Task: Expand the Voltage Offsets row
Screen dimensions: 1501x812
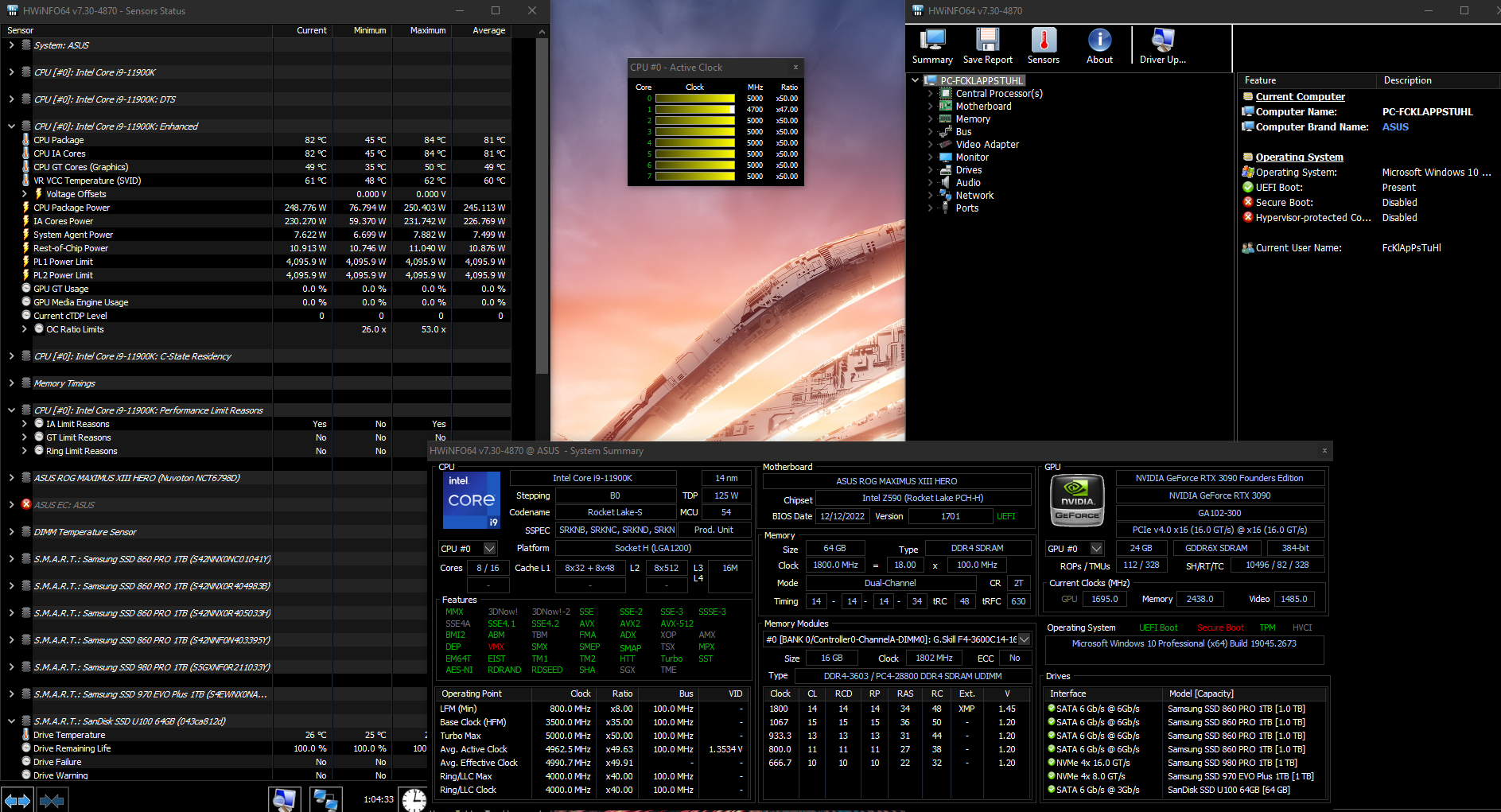Action: click(24, 193)
